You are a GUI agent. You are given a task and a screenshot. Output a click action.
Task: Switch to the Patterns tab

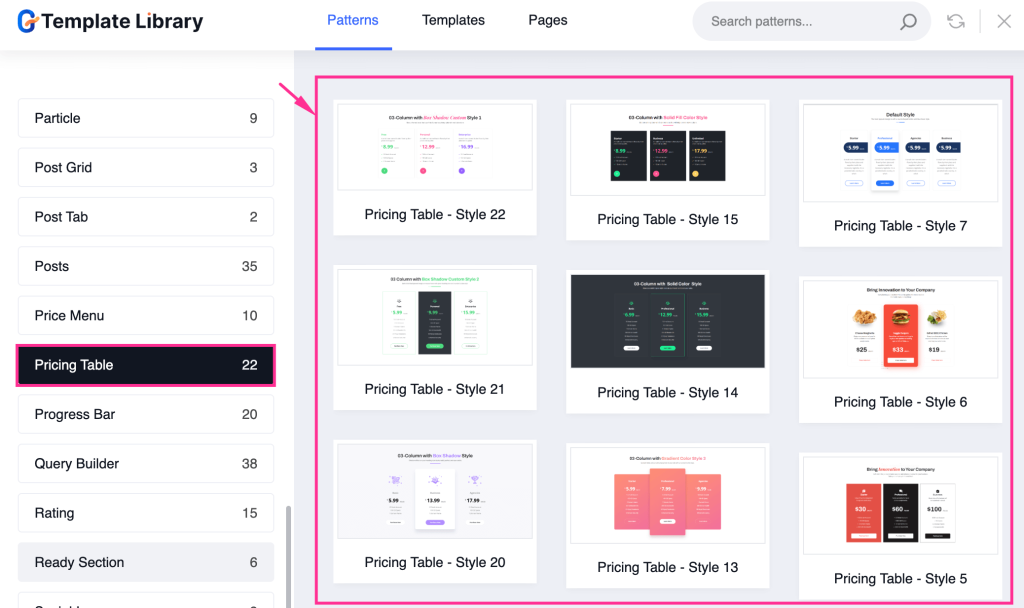point(353,20)
